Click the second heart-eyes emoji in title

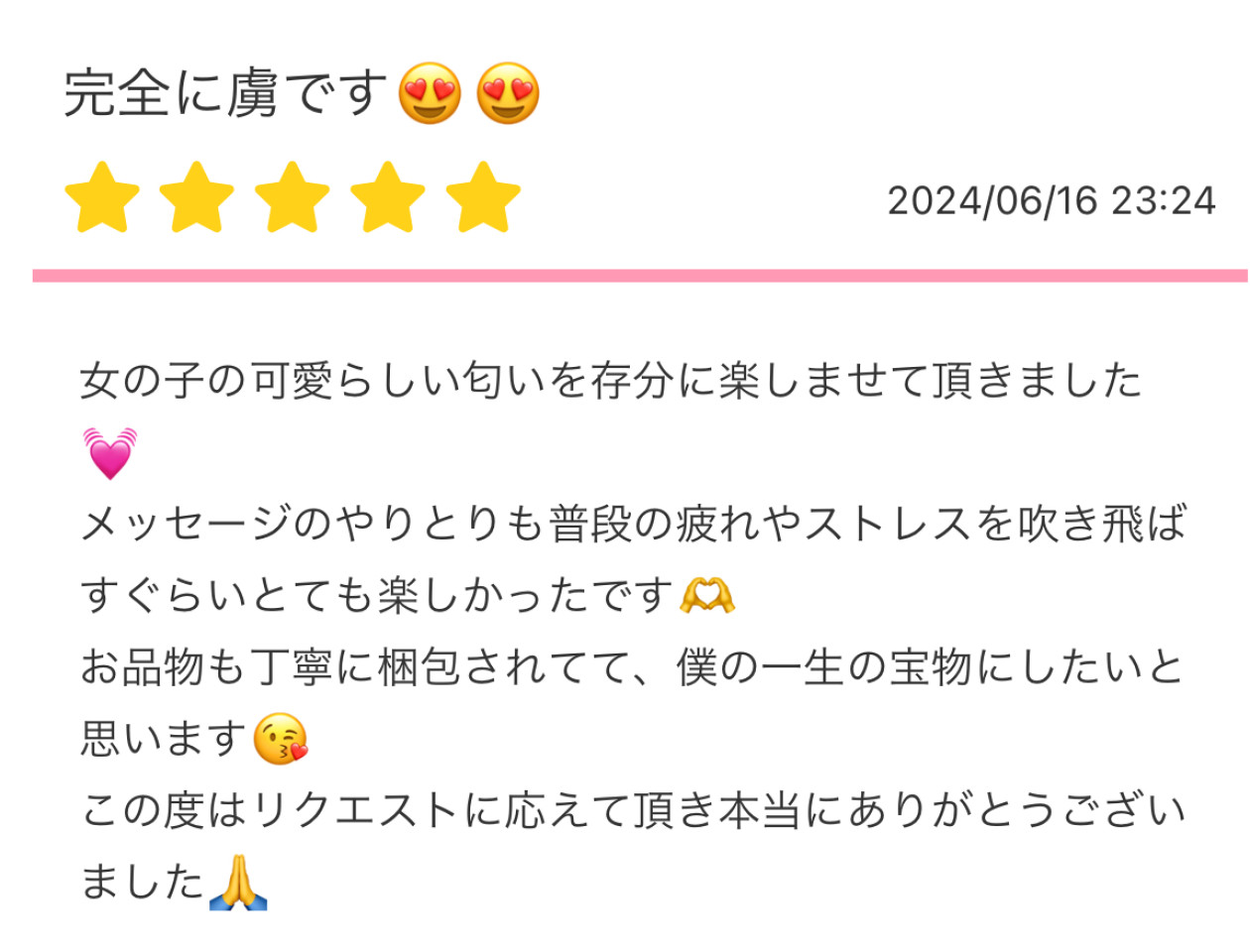[508, 94]
